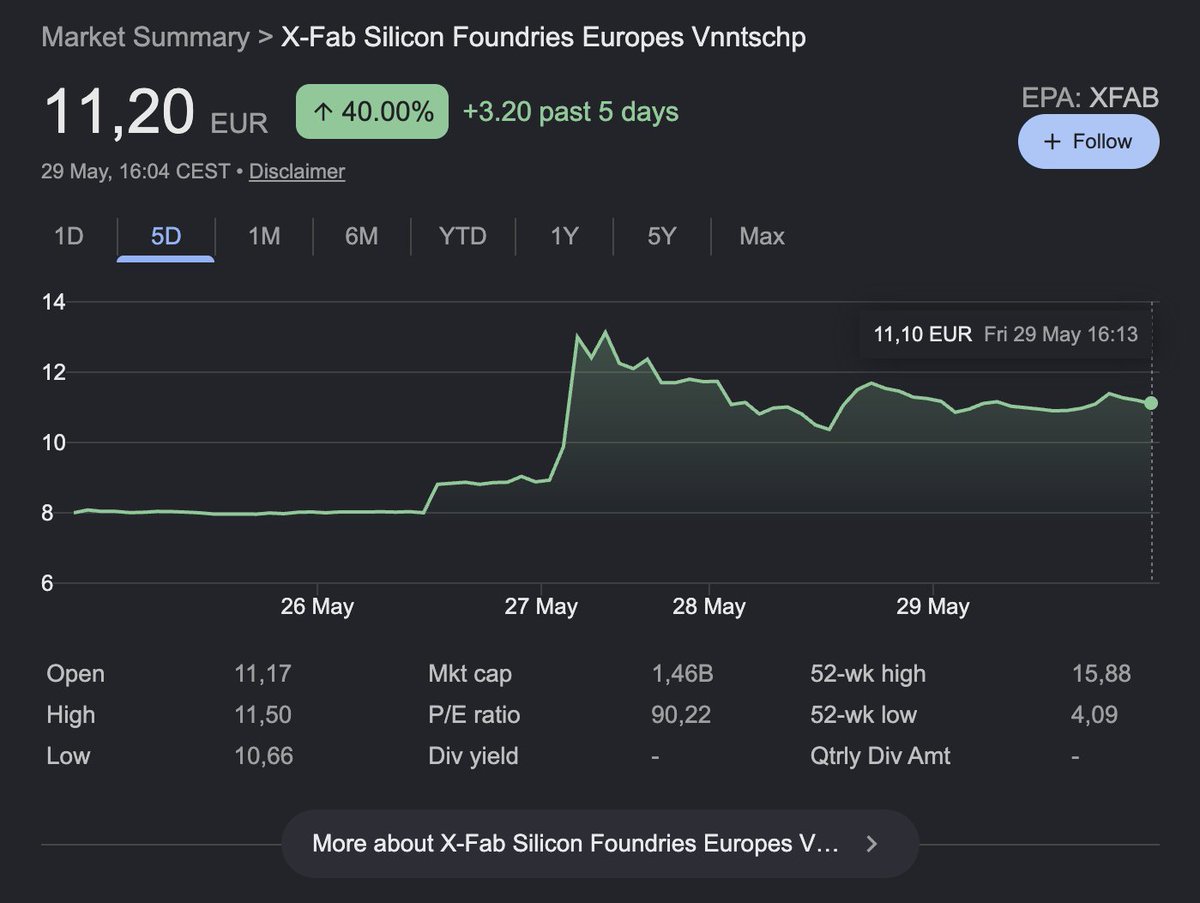1200x903 pixels.
Task: Click the 14 y-axis label
Action: tap(53, 302)
